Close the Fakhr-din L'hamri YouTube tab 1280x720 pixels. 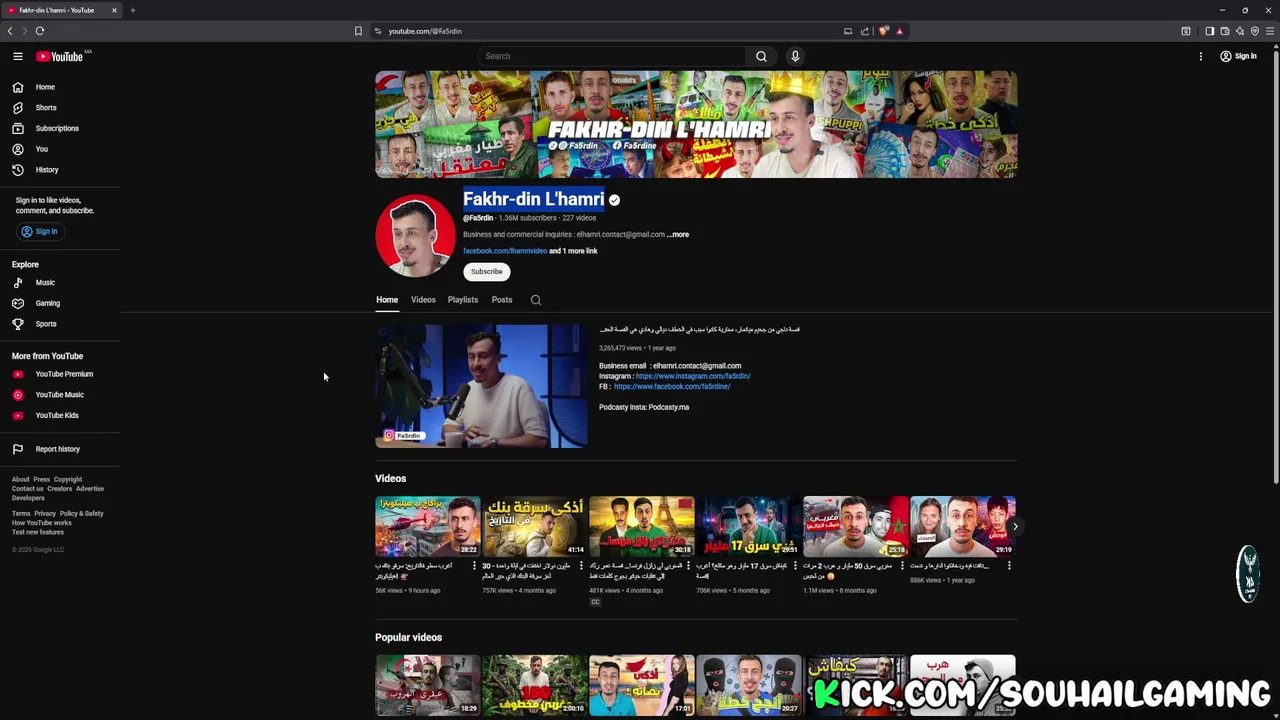[114, 10]
